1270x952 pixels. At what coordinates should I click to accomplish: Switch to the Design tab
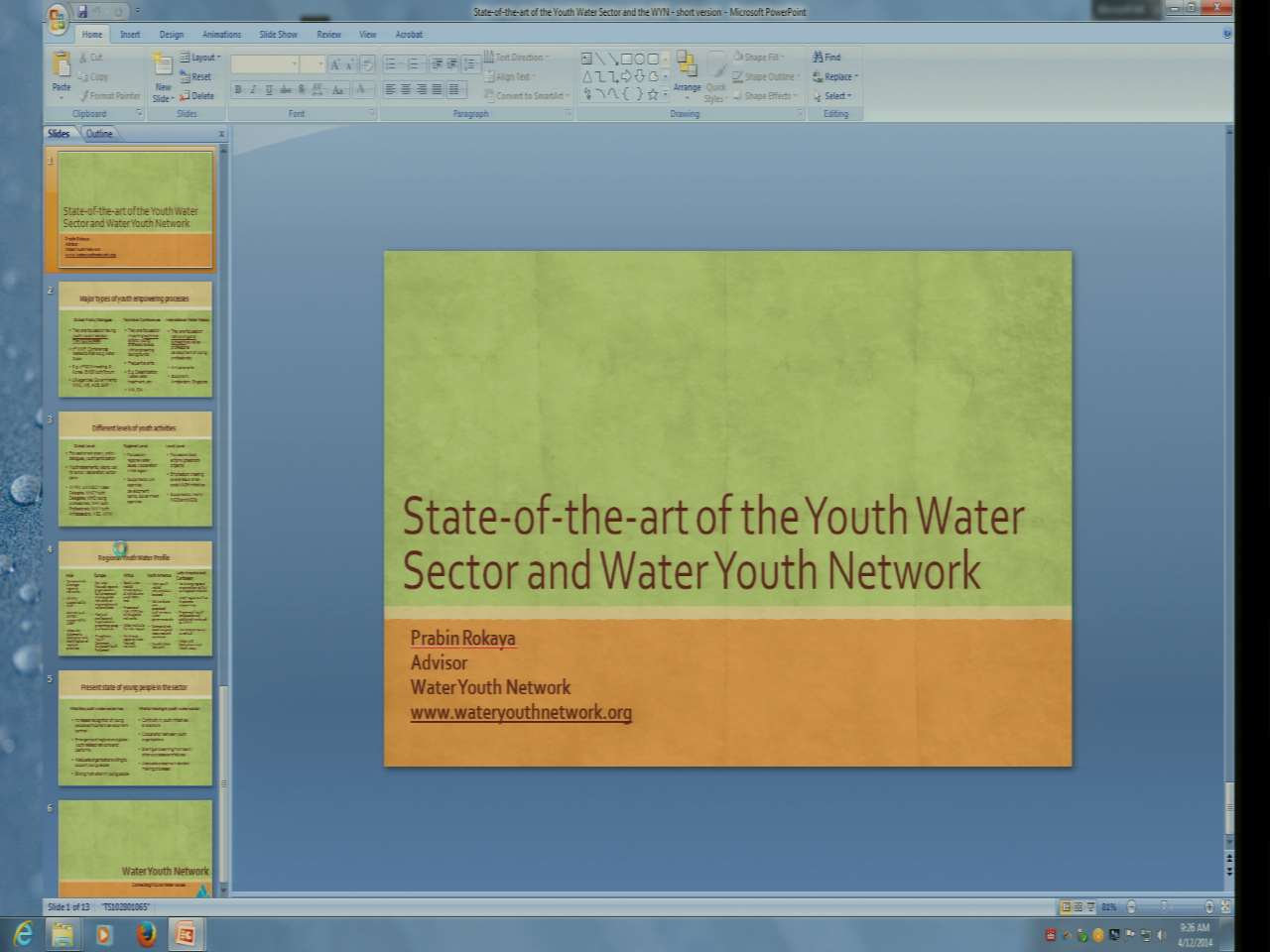pos(172,34)
